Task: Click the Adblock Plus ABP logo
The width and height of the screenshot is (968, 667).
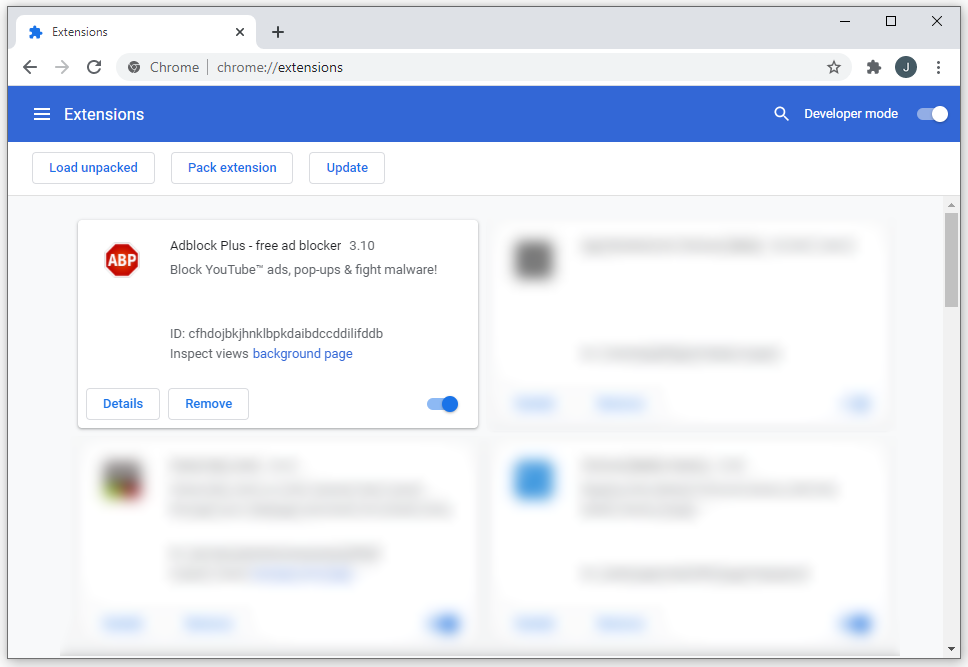Action: coord(122,260)
